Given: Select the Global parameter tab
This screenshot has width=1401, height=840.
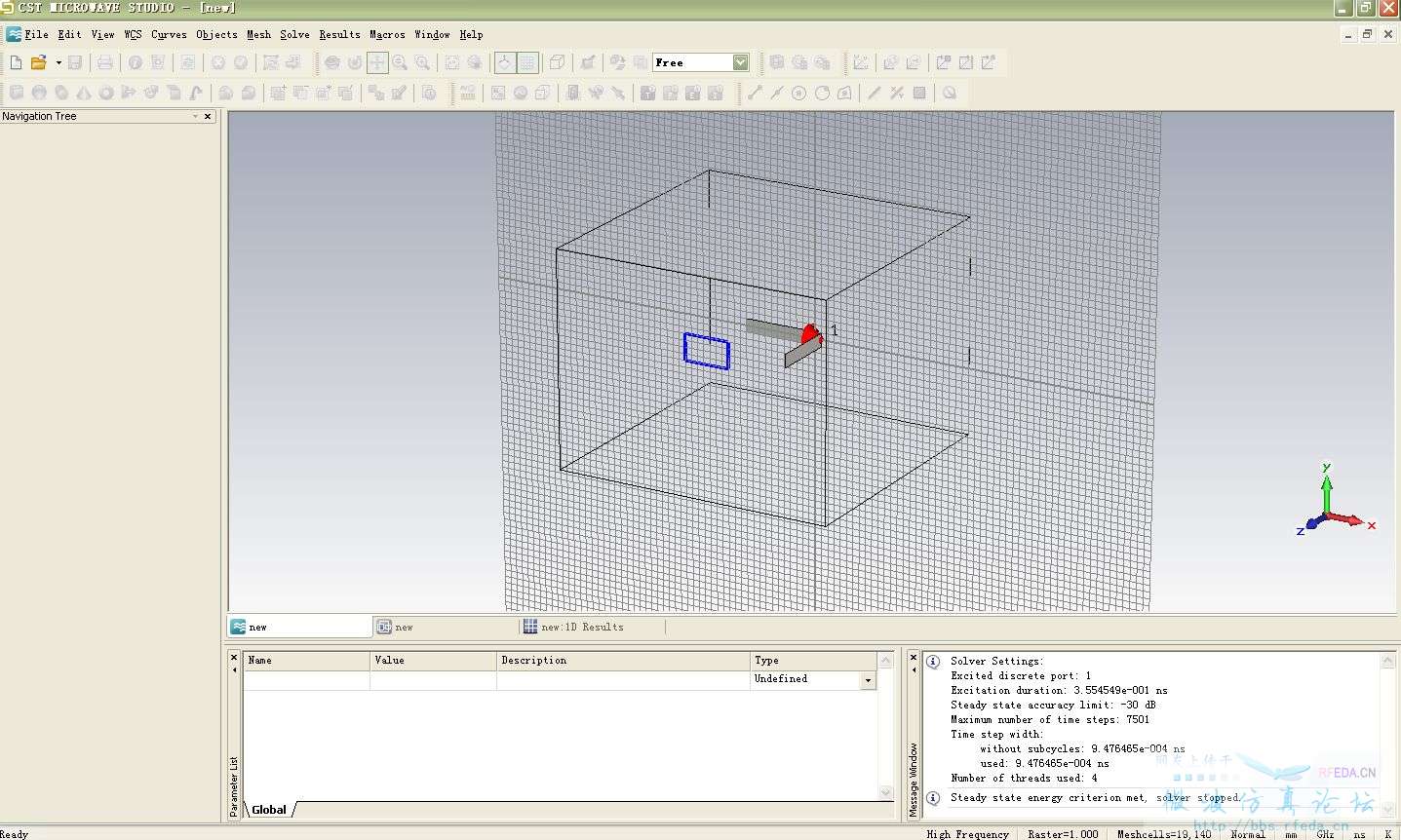Looking at the screenshot, I should pyautogui.click(x=269, y=810).
